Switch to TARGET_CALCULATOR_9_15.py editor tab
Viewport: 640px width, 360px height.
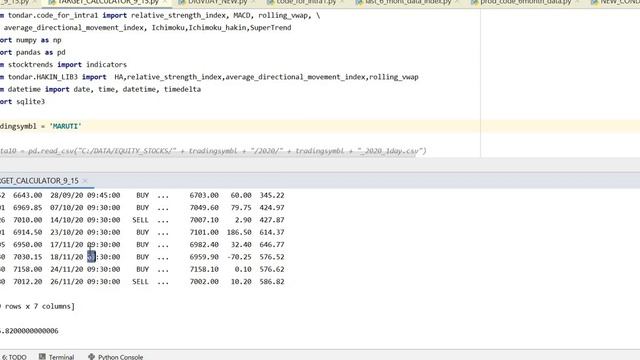point(109,2)
